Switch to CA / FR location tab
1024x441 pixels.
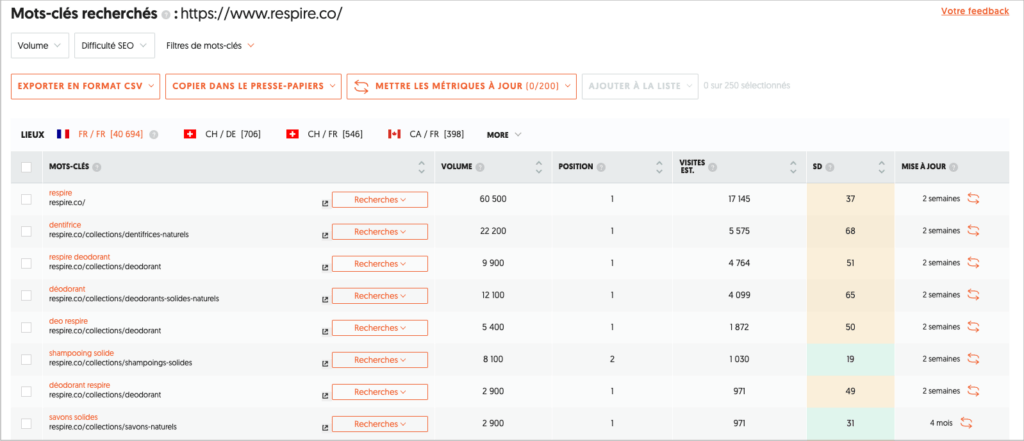click(x=426, y=135)
